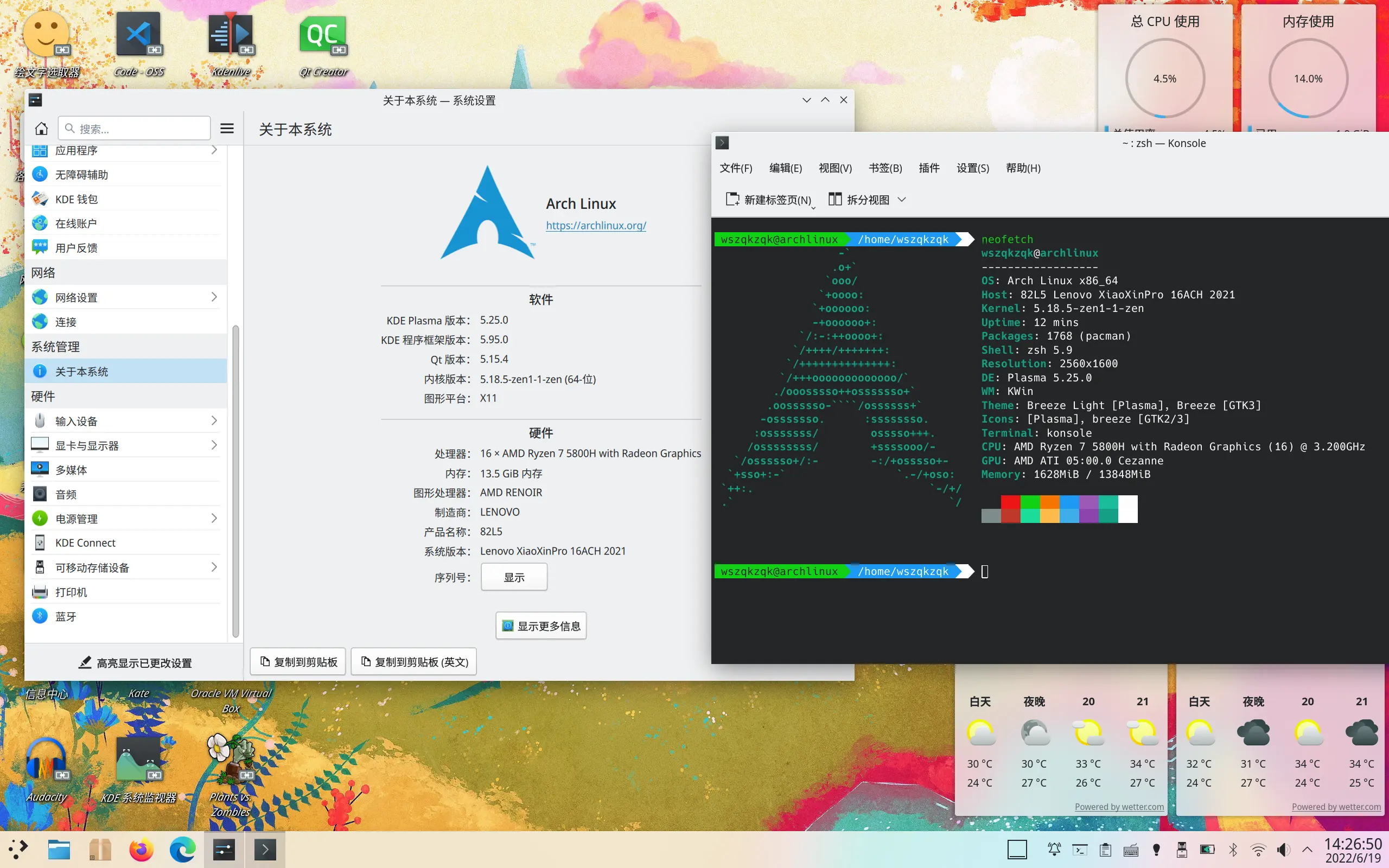Open Konsole Bookmarks menu
The width and height of the screenshot is (1389, 868).
coord(885,168)
